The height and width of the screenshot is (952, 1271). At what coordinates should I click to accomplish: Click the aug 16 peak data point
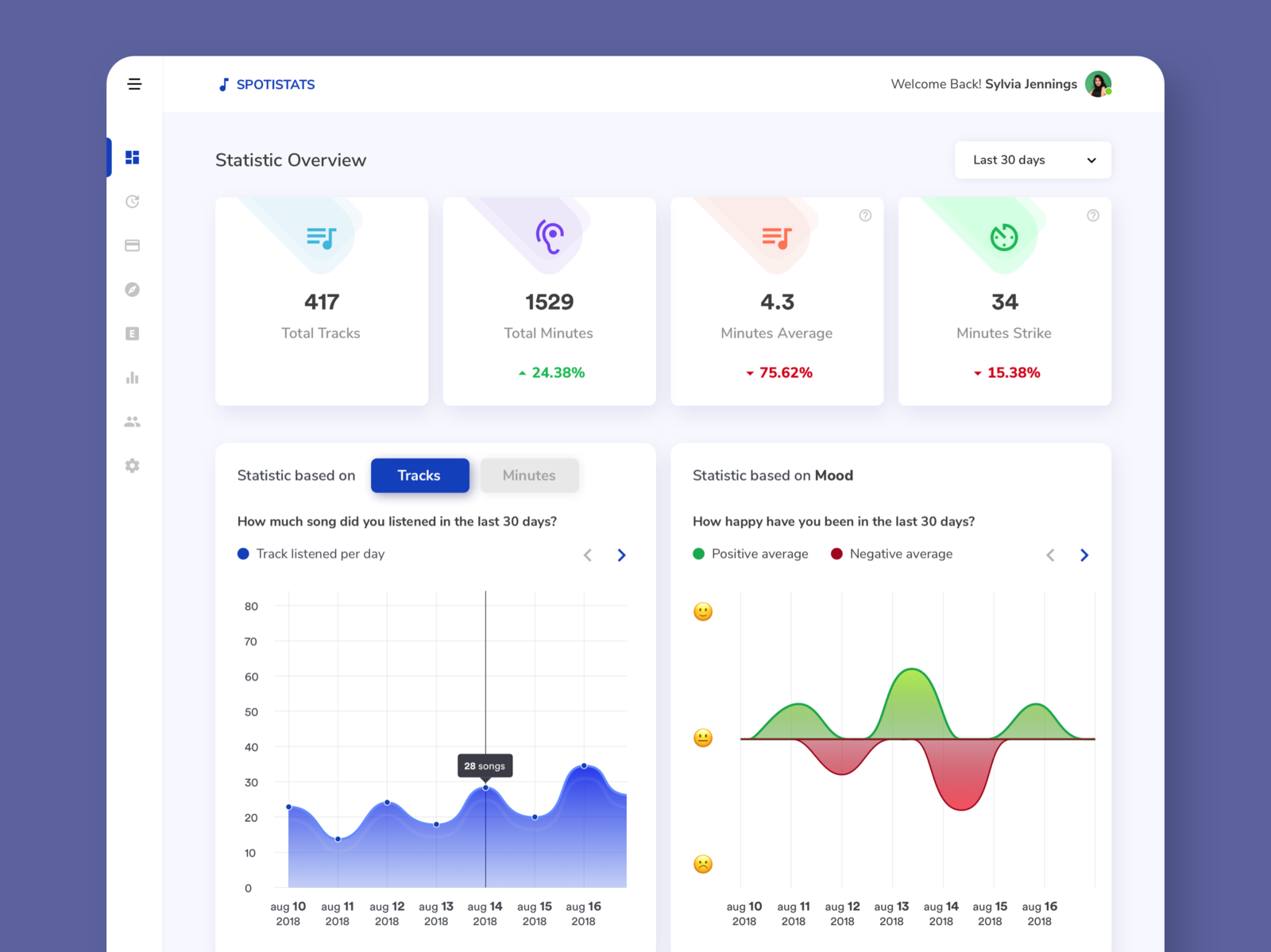[x=585, y=766]
